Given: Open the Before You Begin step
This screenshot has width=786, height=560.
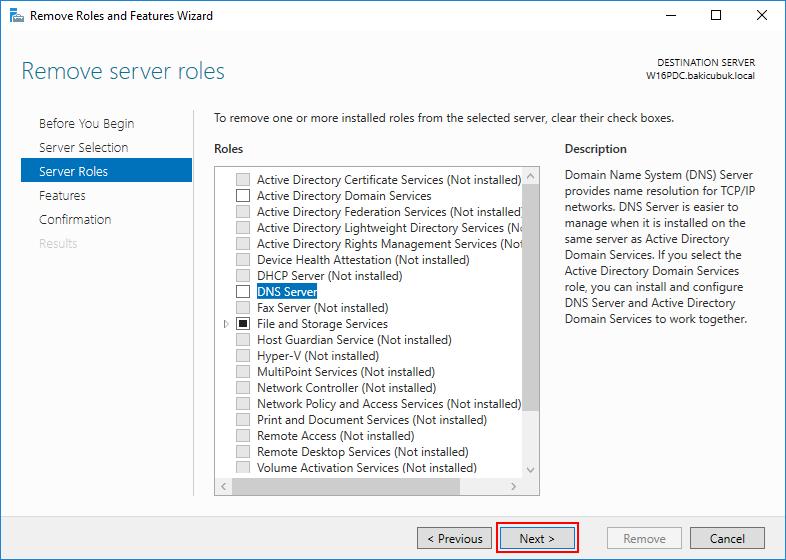Looking at the screenshot, I should click(87, 123).
